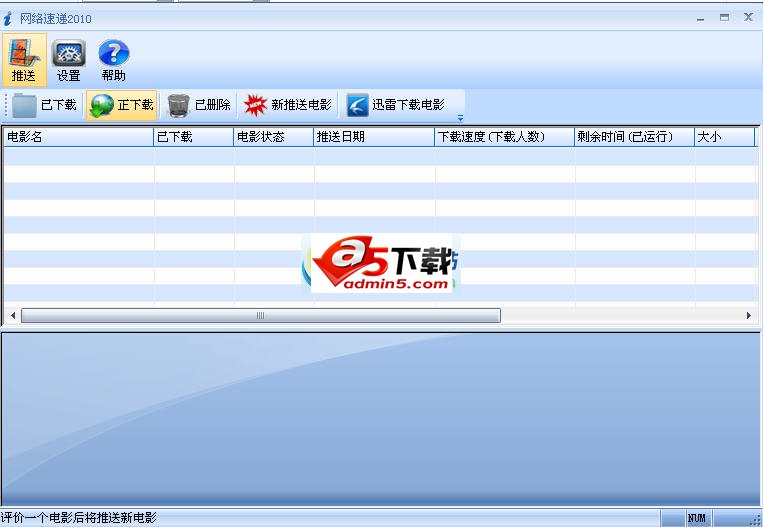Click the NUM status bar indicator
This screenshot has width=763, height=527.
pos(697,519)
